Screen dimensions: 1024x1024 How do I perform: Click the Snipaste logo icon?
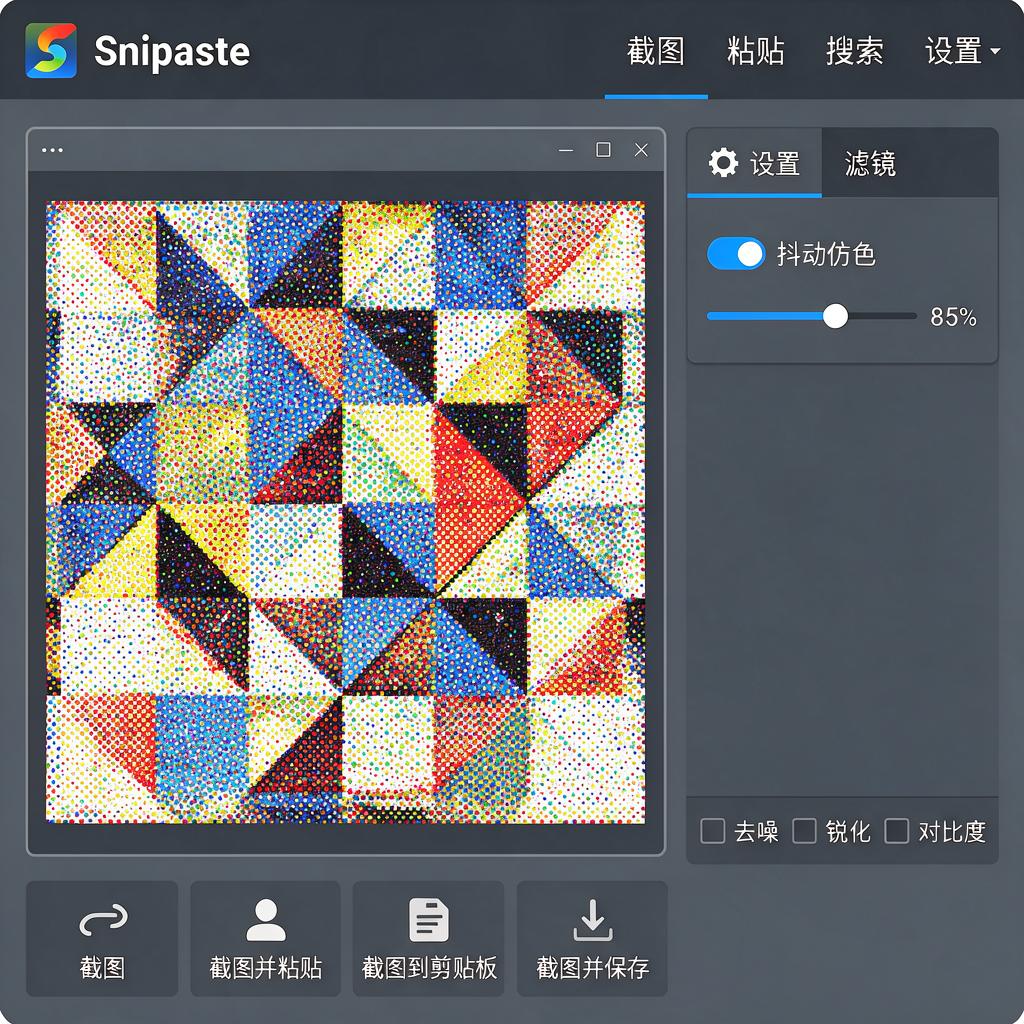click(x=51, y=51)
